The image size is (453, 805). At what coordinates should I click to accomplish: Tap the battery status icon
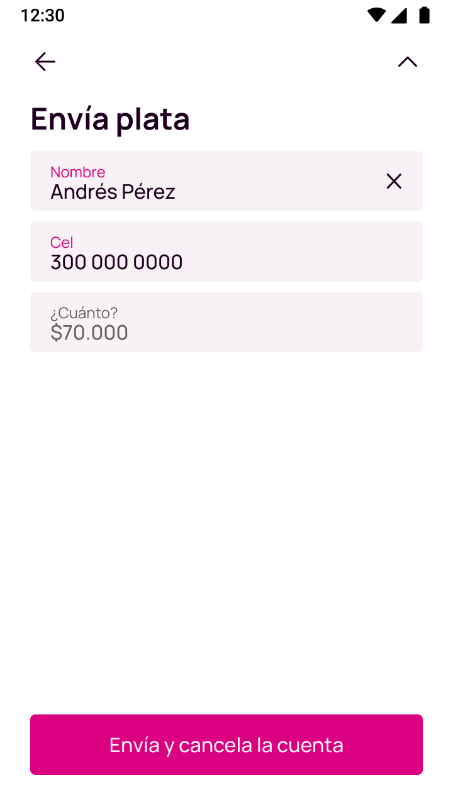coord(424,15)
